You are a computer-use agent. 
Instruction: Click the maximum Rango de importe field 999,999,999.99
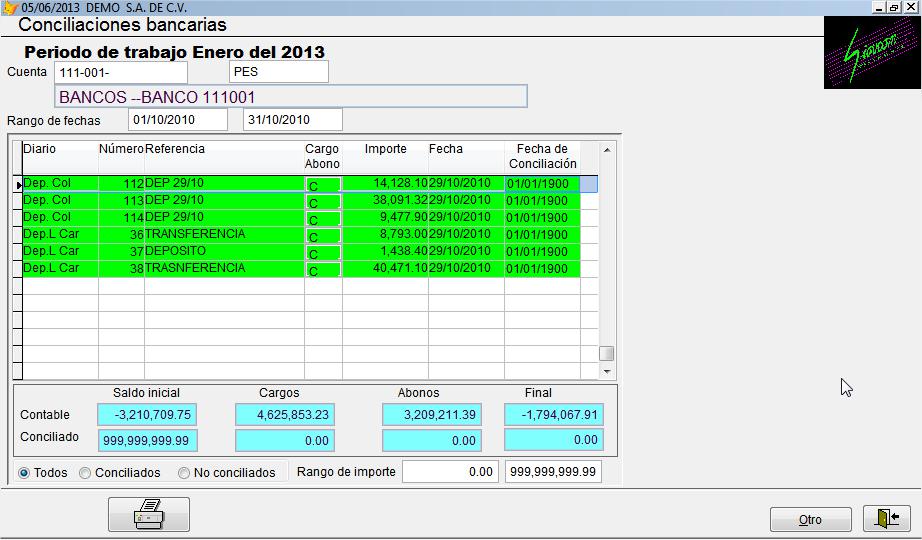click(x=553, y=472)
